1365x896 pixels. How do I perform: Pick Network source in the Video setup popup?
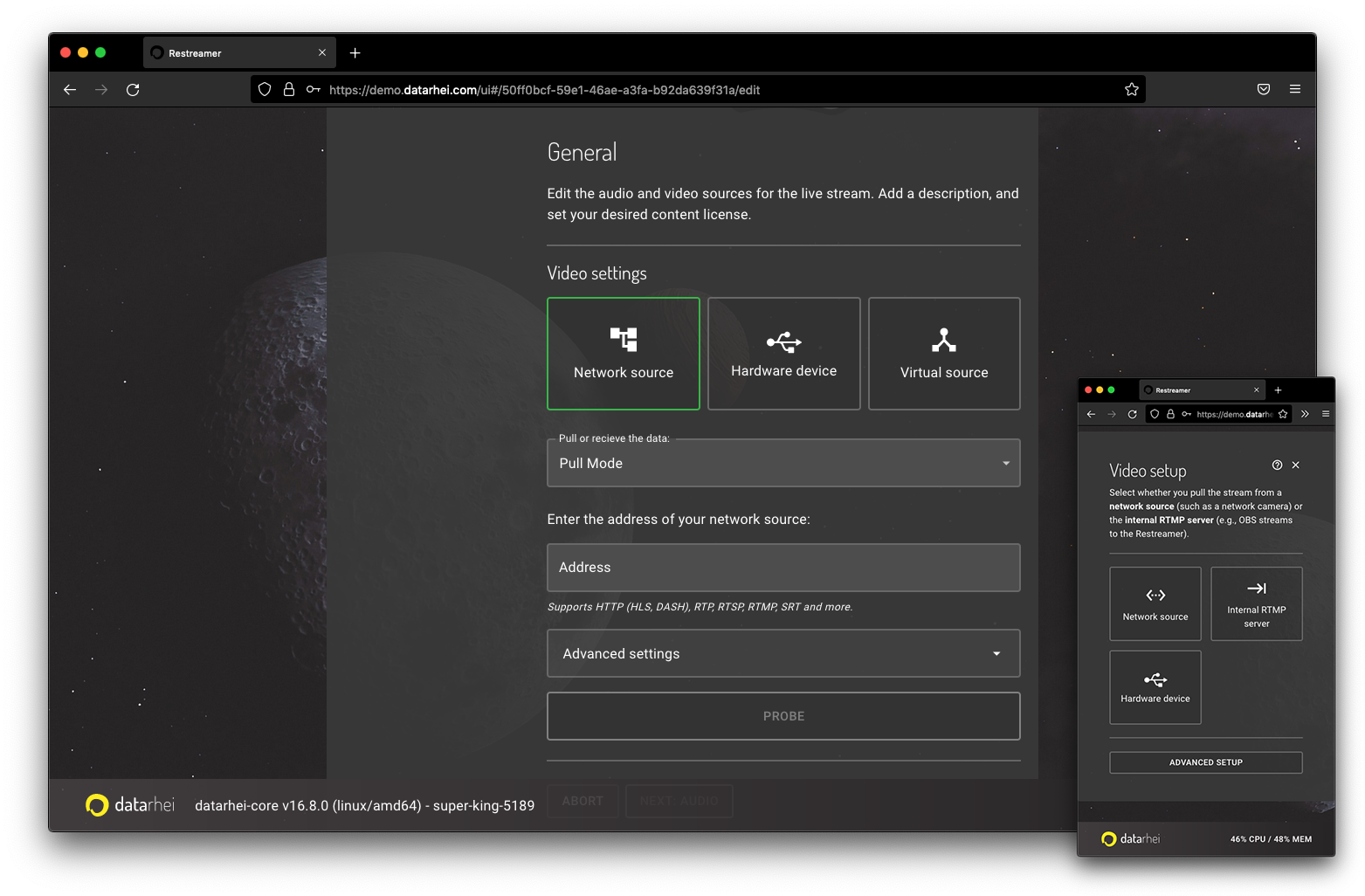(1155, 603)
